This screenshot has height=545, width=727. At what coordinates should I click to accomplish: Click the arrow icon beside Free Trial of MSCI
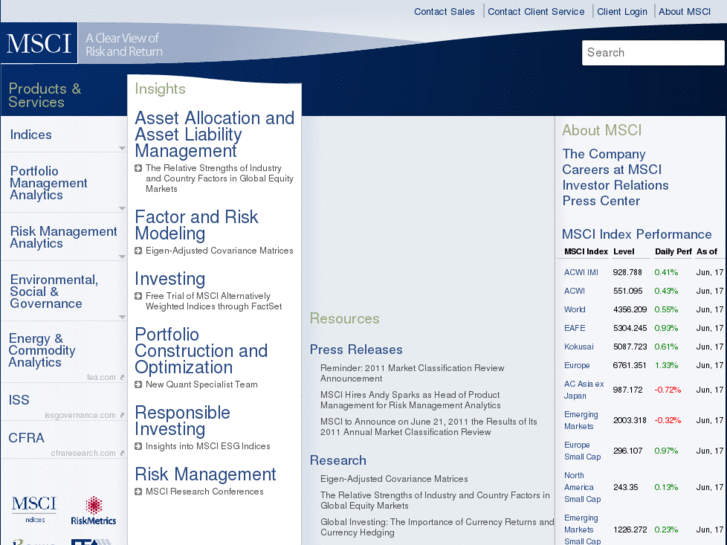[x=138, y=296]
